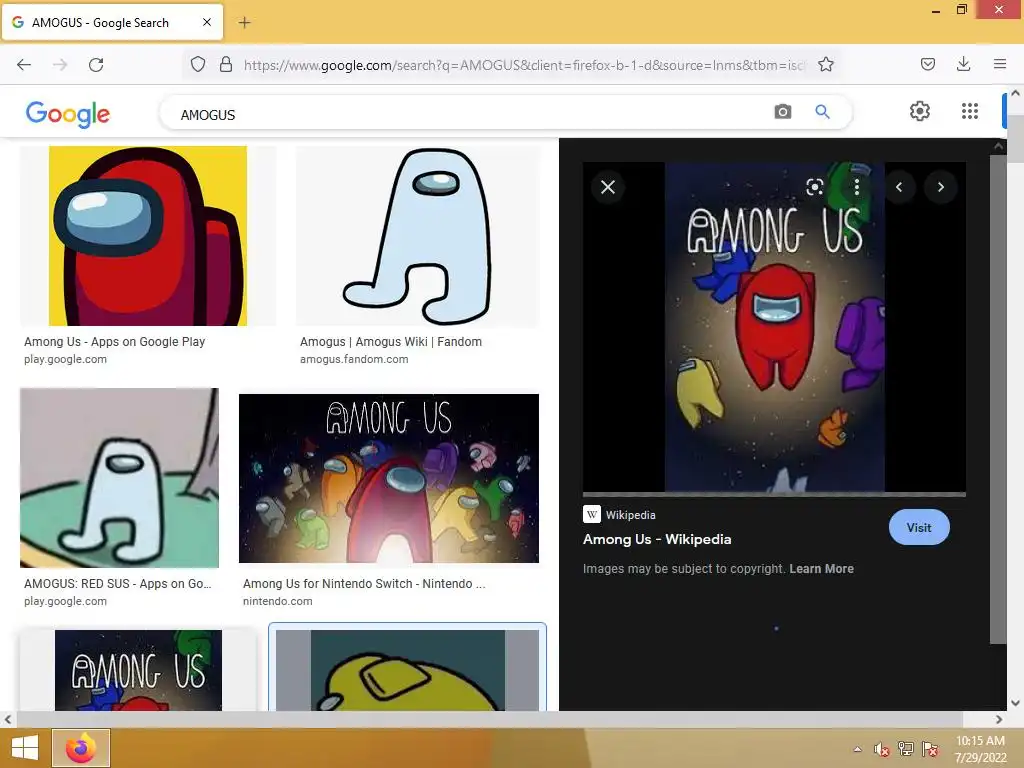
Task: Click 'amogus.fandom.com' source text
Action: (354, 359)
